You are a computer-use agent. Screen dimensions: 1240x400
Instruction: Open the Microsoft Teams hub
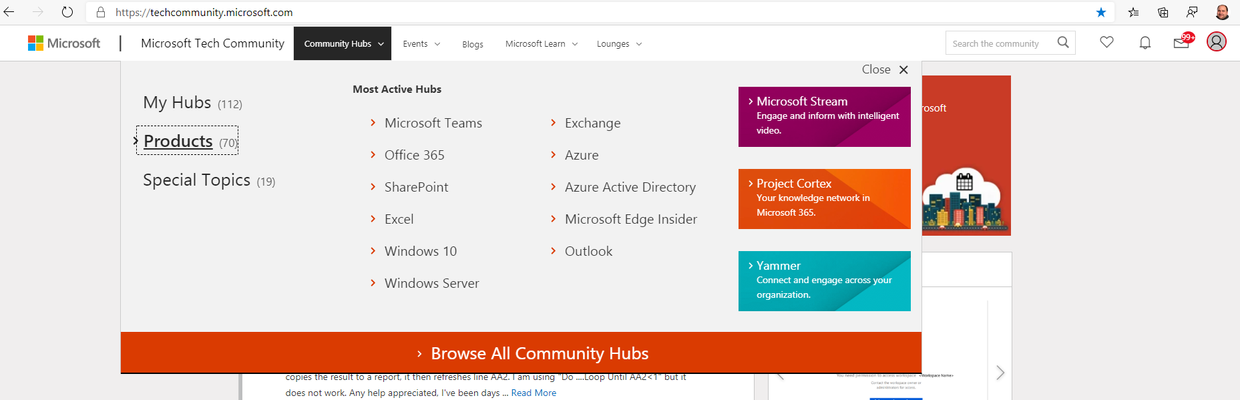coord(433,123)
